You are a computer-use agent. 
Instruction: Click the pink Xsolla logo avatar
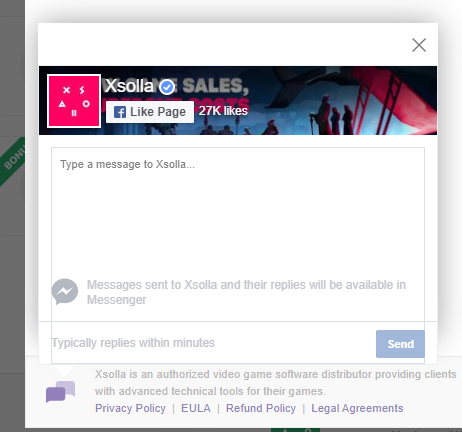(74, 101)
